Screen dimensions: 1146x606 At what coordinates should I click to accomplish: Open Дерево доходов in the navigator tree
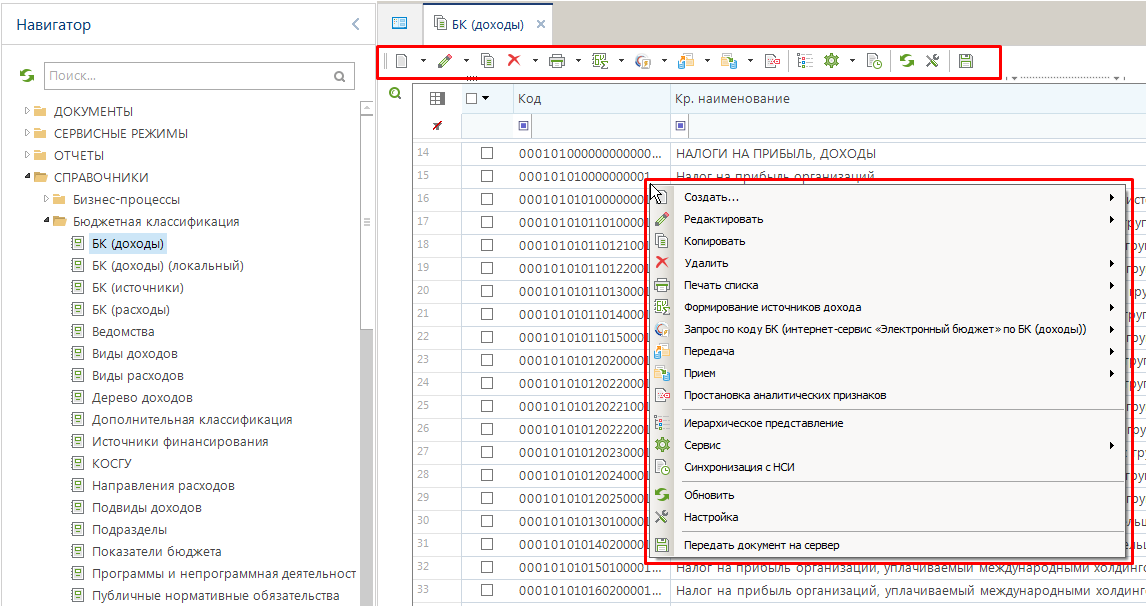coord(143,398)
